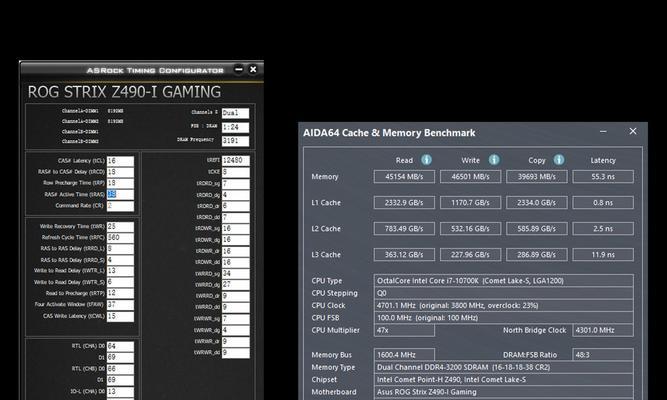The width and height of the screenshot is (667, 400).
Task: Click the L2 Cache Copy value 585.89 GB/s
Action: (537, 229)
